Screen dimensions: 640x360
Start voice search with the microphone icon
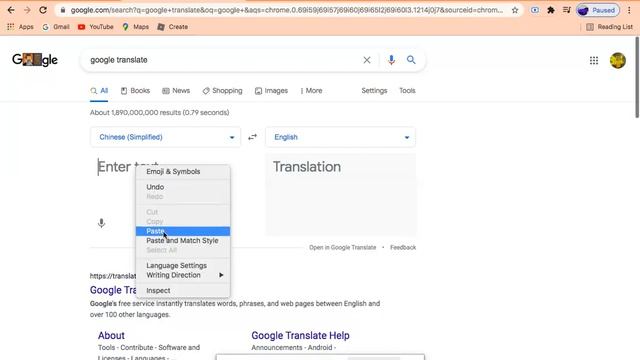pyautogui.click(x=391, y=60)
